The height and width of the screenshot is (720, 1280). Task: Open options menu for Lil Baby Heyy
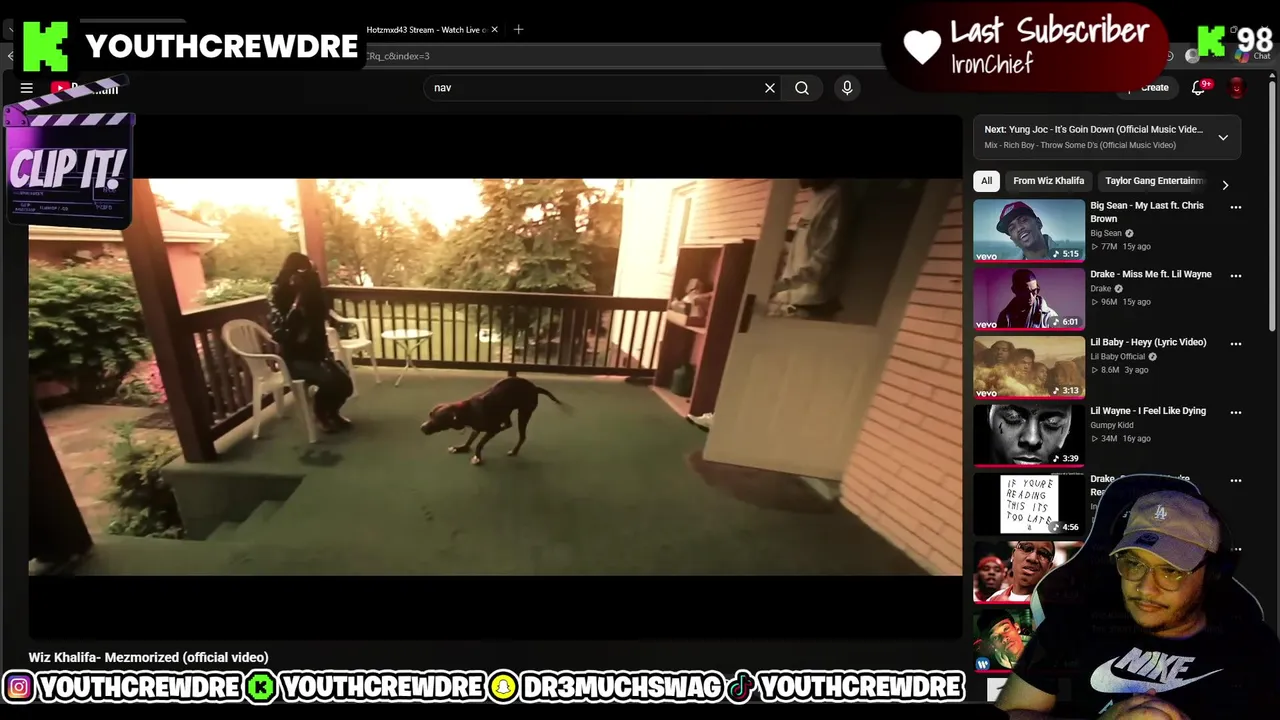coord(1236,343)
